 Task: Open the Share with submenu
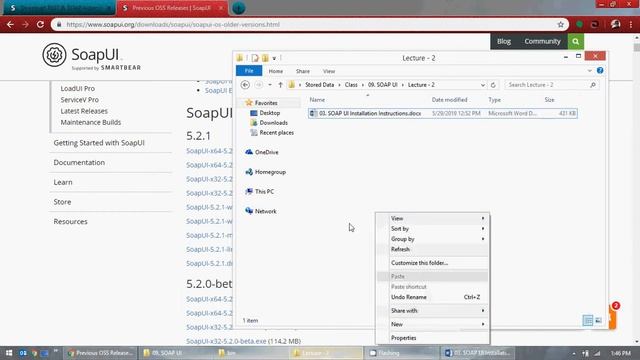pyautogui.click(x=433, y=311)
